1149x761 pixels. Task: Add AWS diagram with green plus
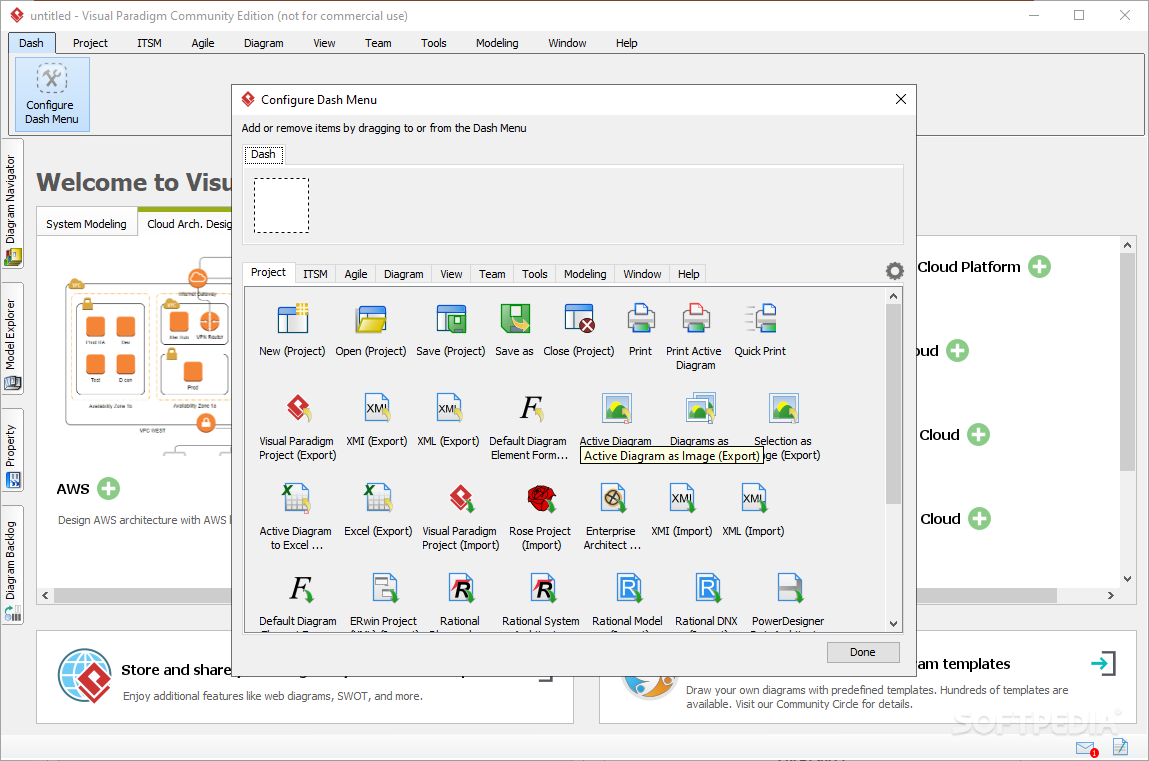(x=108, y=489)
